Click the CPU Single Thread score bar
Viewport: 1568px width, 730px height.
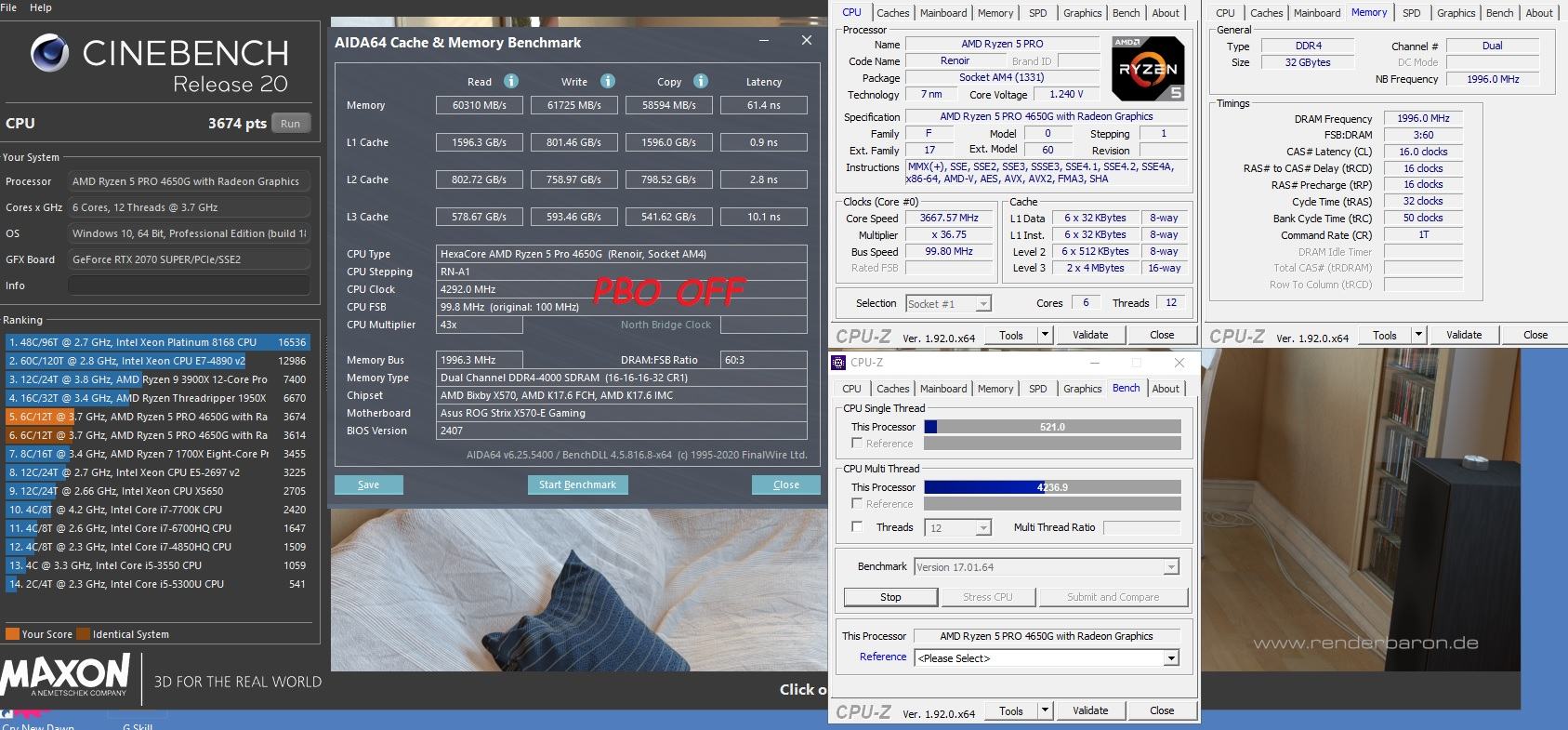(1052, 427)
